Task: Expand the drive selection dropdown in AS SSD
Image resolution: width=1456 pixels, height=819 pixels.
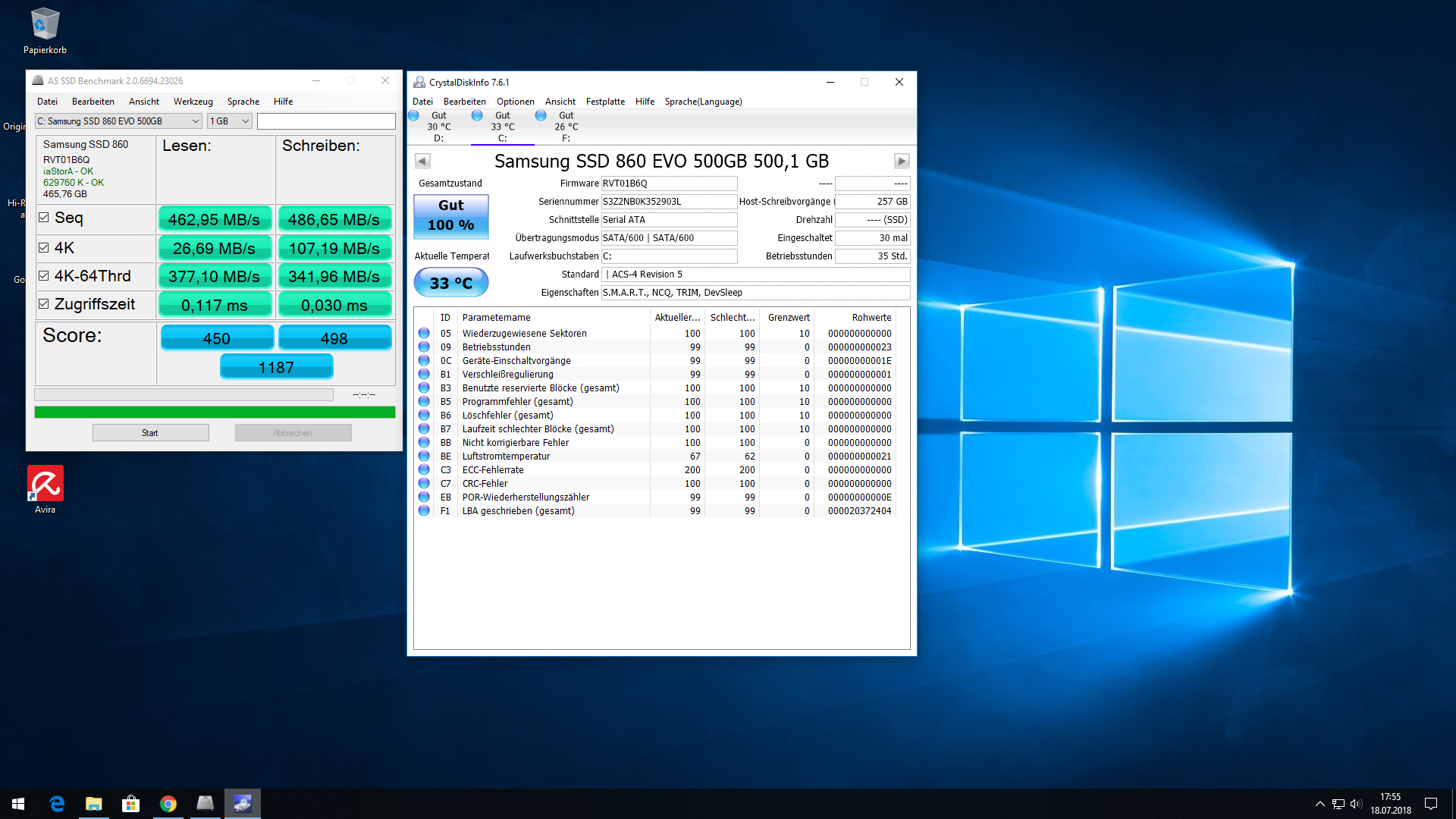Action: 195,121
